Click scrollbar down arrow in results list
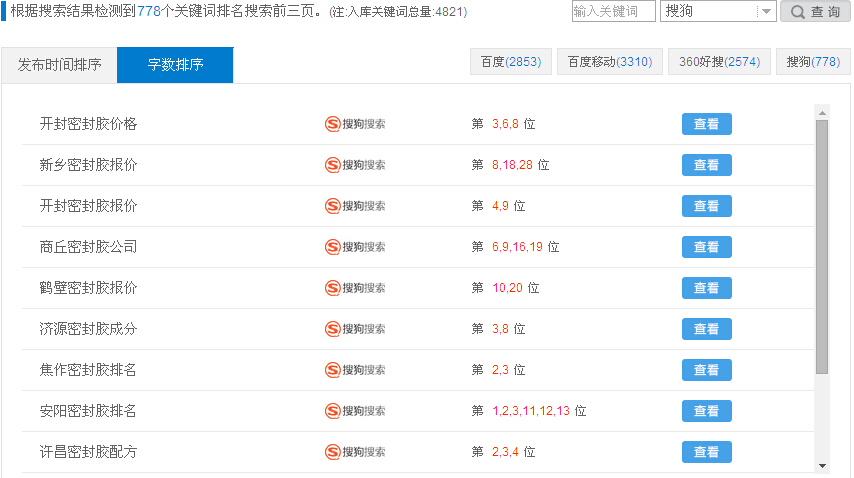The width and height of the screenshot is (854, 478). pyautogui.click(x=822, y=465)
